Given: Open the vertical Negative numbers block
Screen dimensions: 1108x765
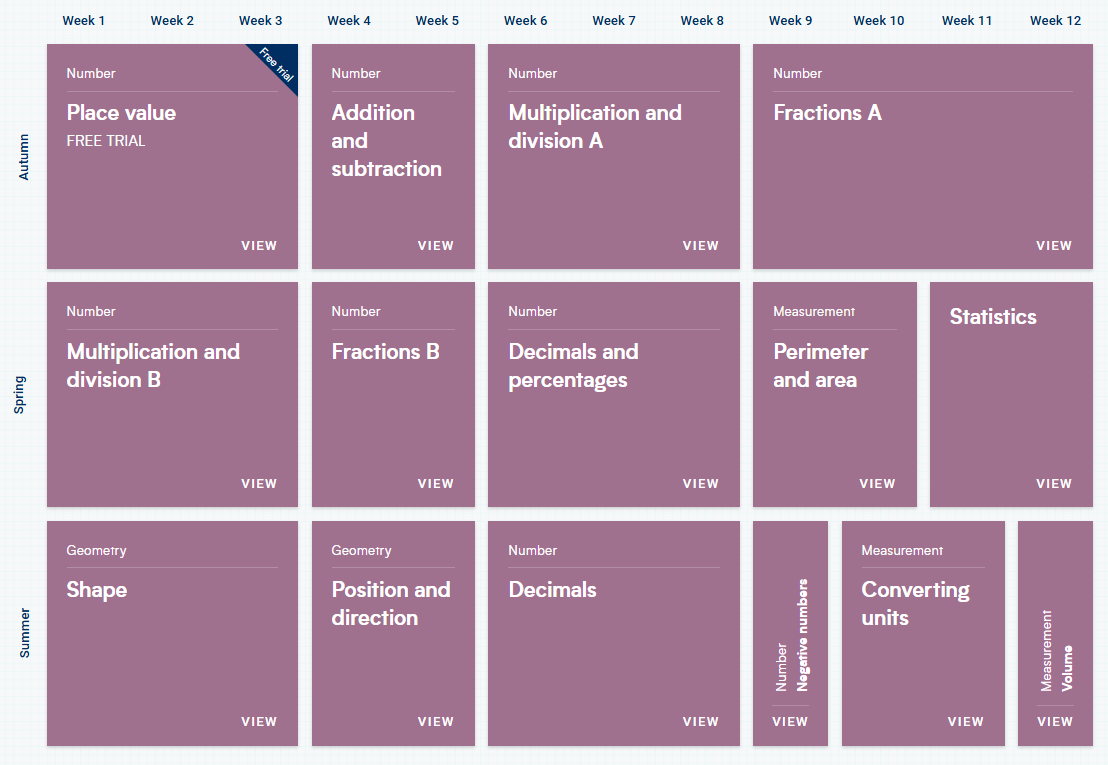Looking at the screenshot, I should (x=790, y=722).
